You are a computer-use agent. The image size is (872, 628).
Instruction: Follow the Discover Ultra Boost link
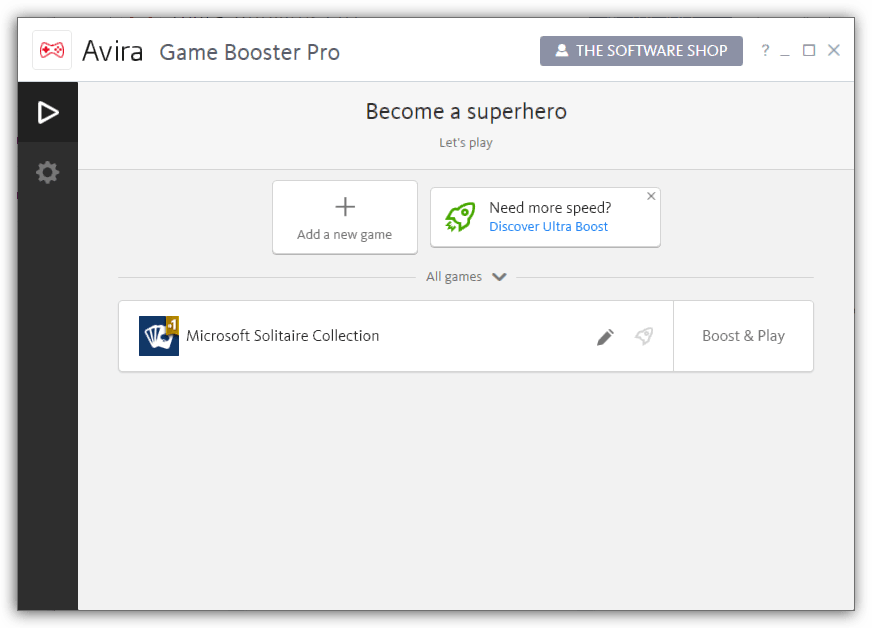[548, 227]
